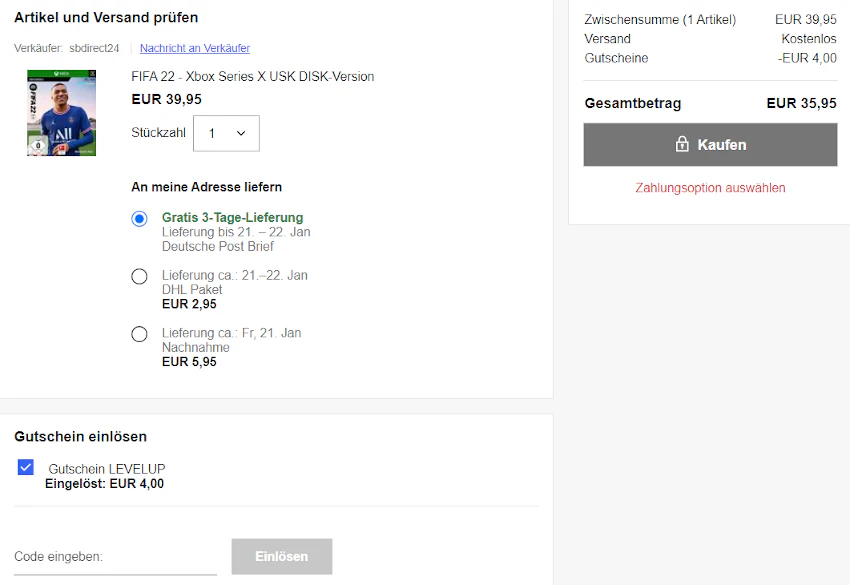Image resolution: width=850 pixels, height=585 pixels.
Task: Click An meine Adresse liefern heading
Action: click(207, 187)
